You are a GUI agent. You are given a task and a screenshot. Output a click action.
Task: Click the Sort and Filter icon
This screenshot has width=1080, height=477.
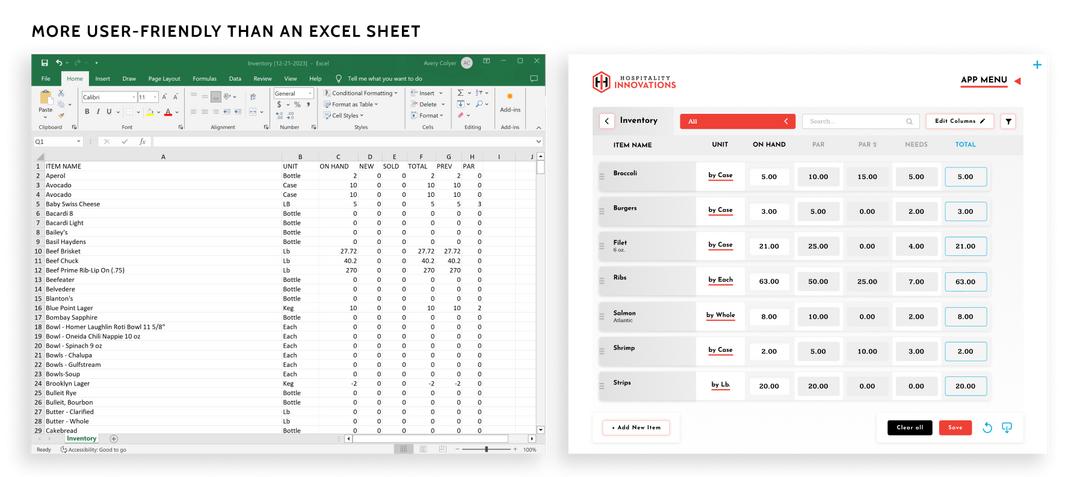point(480,93)
